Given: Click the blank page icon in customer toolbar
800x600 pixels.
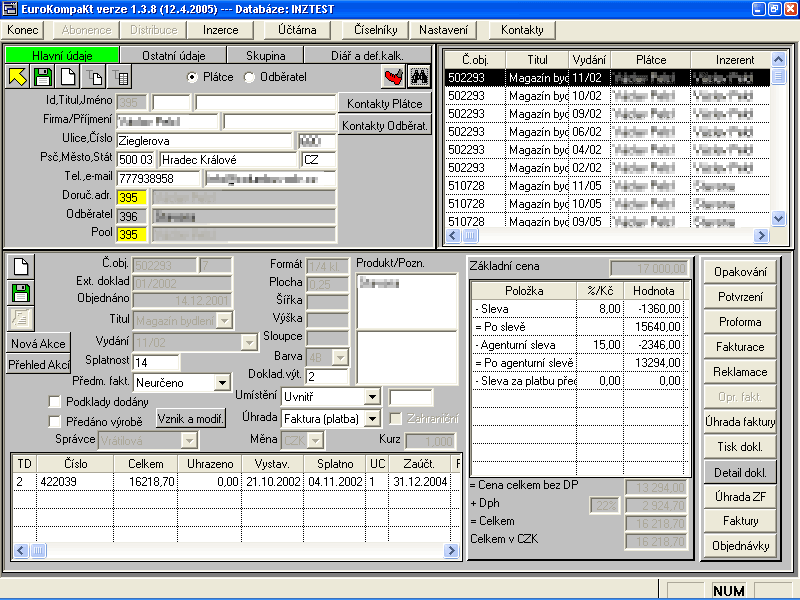Looking at the screenshot, I should (x=69, y=77).
